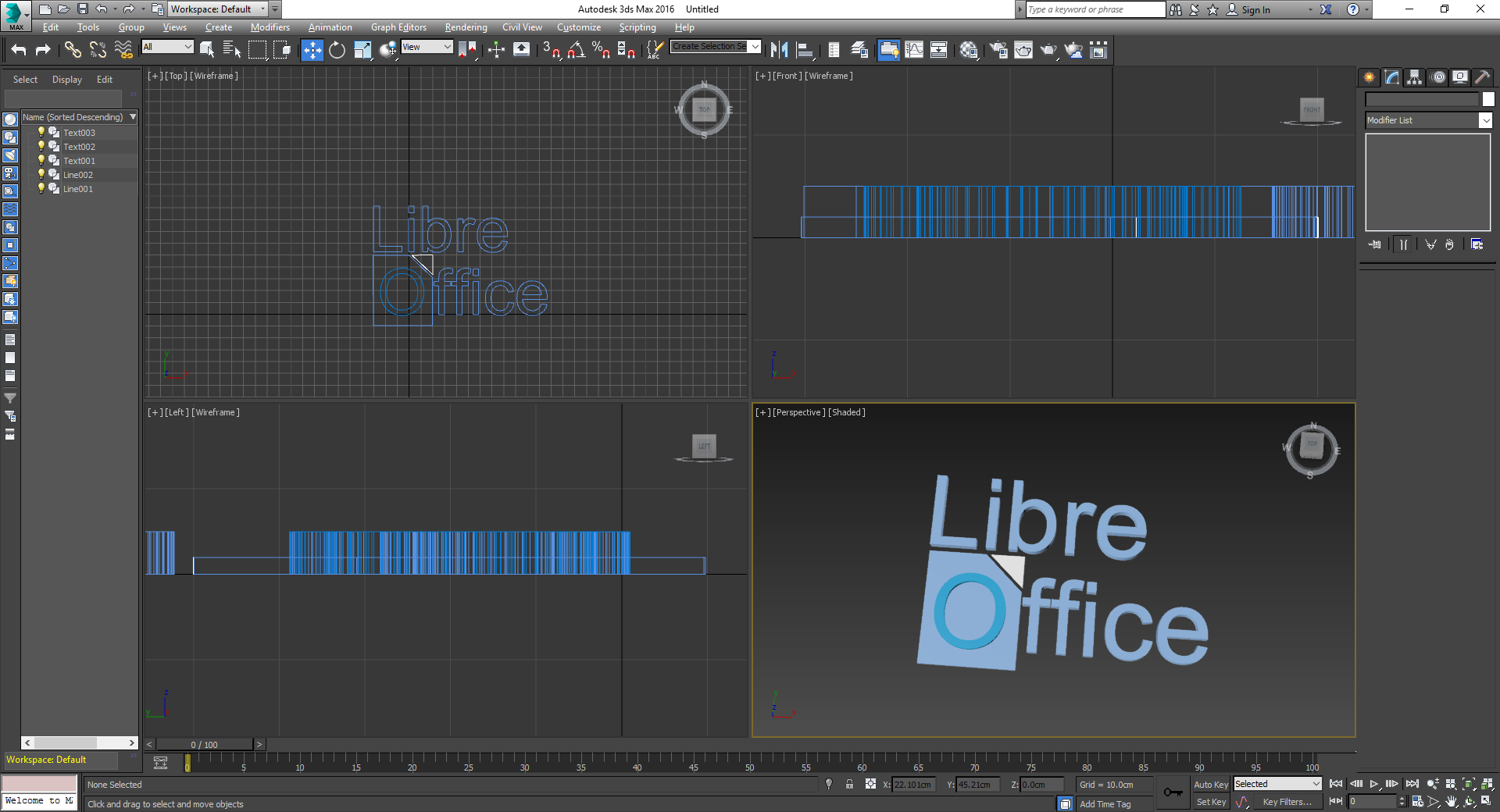Viewport: 1500px width, 812px height.
Task: Open Render Setup teapot icon
Action: [998, 51]
